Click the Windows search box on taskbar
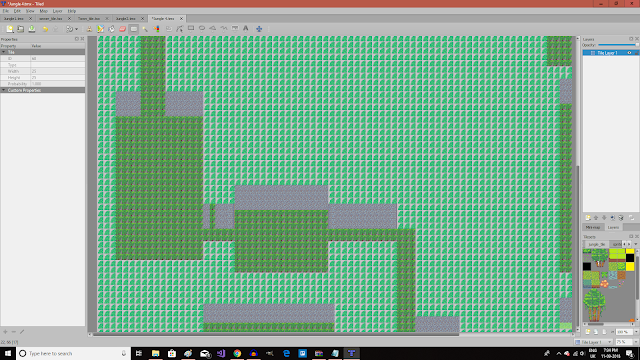This screenshot has width=640, height=360. pos(73,353)
